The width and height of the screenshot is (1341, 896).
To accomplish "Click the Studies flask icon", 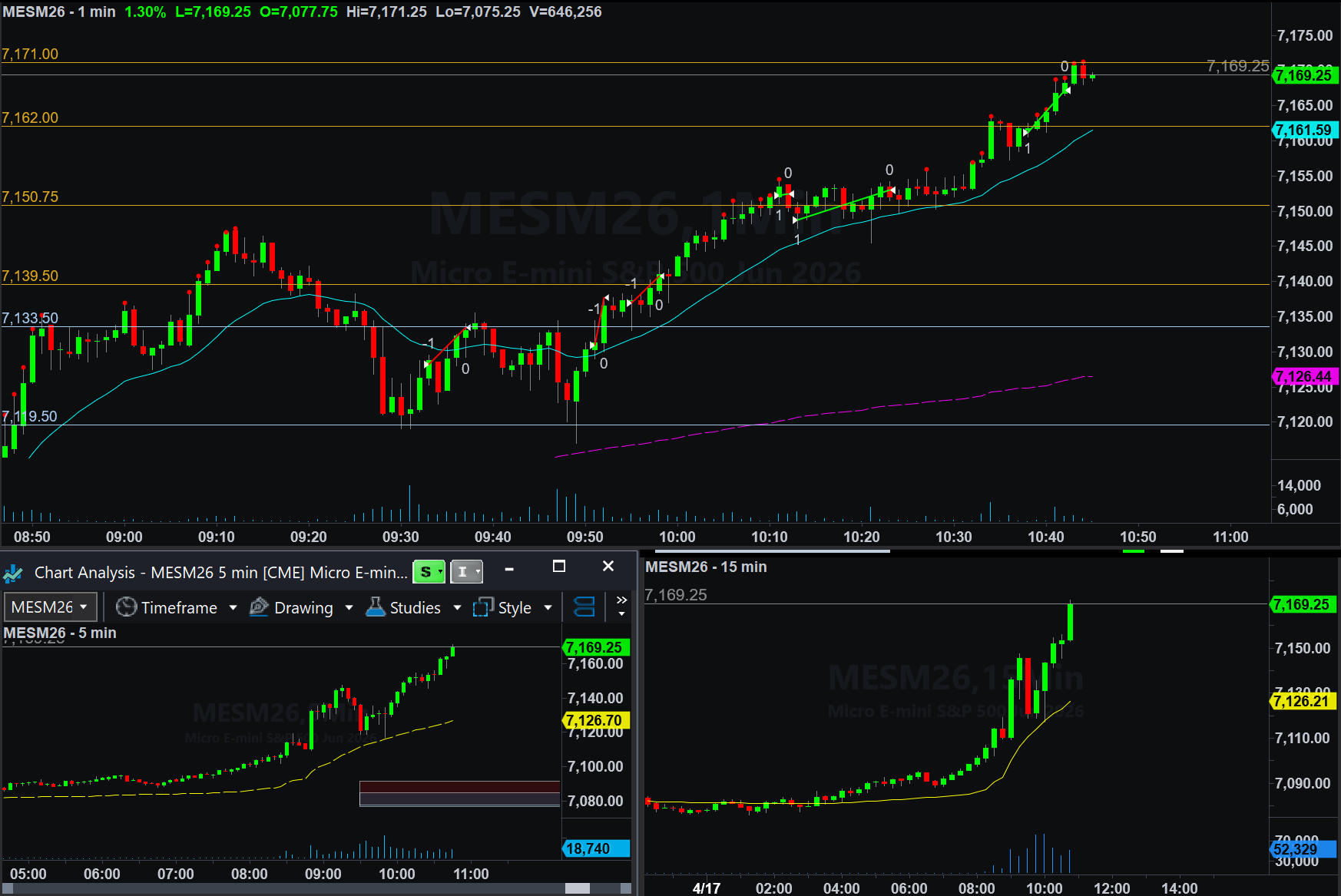I will pos(376,607).
